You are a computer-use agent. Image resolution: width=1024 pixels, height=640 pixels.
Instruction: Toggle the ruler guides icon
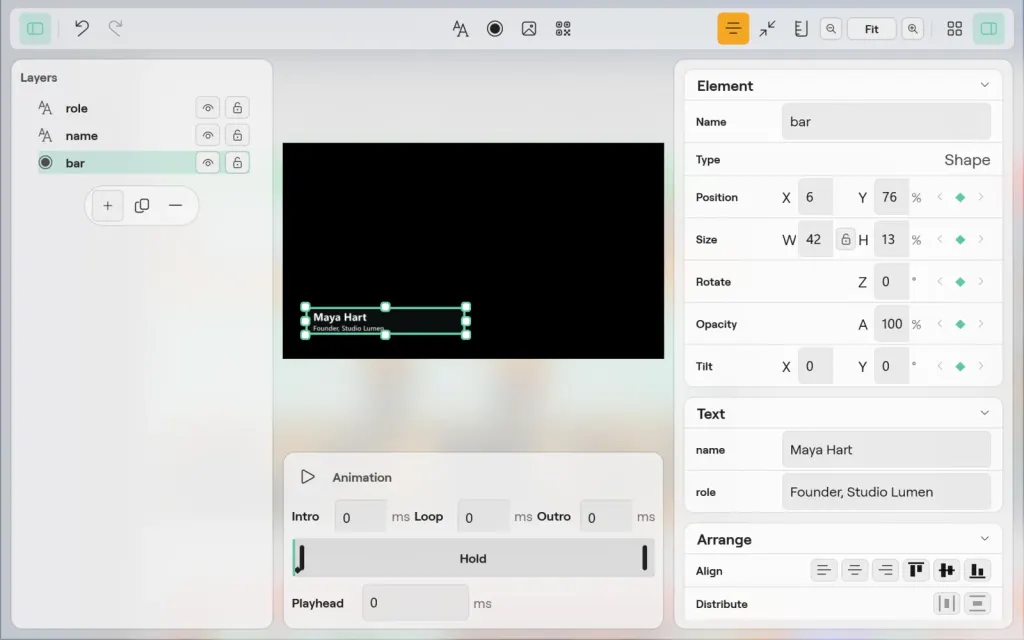pos(801,29)
